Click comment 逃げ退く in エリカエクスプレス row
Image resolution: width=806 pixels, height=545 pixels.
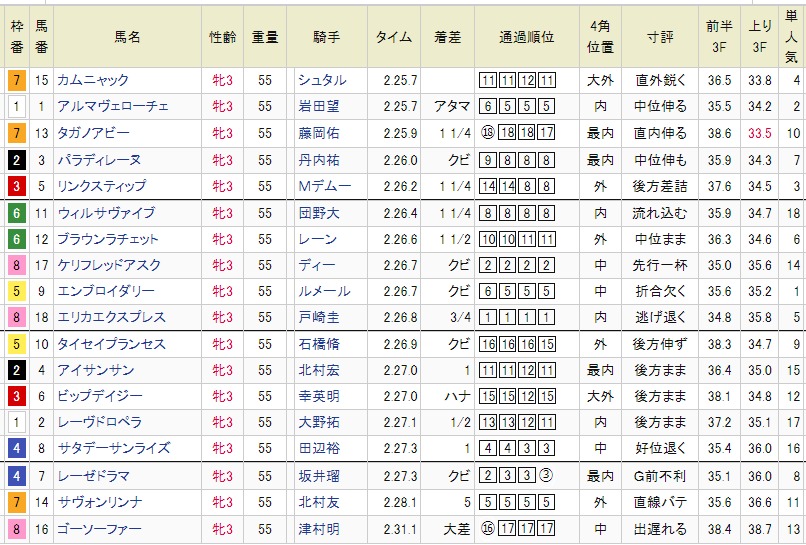pos(661,317)
